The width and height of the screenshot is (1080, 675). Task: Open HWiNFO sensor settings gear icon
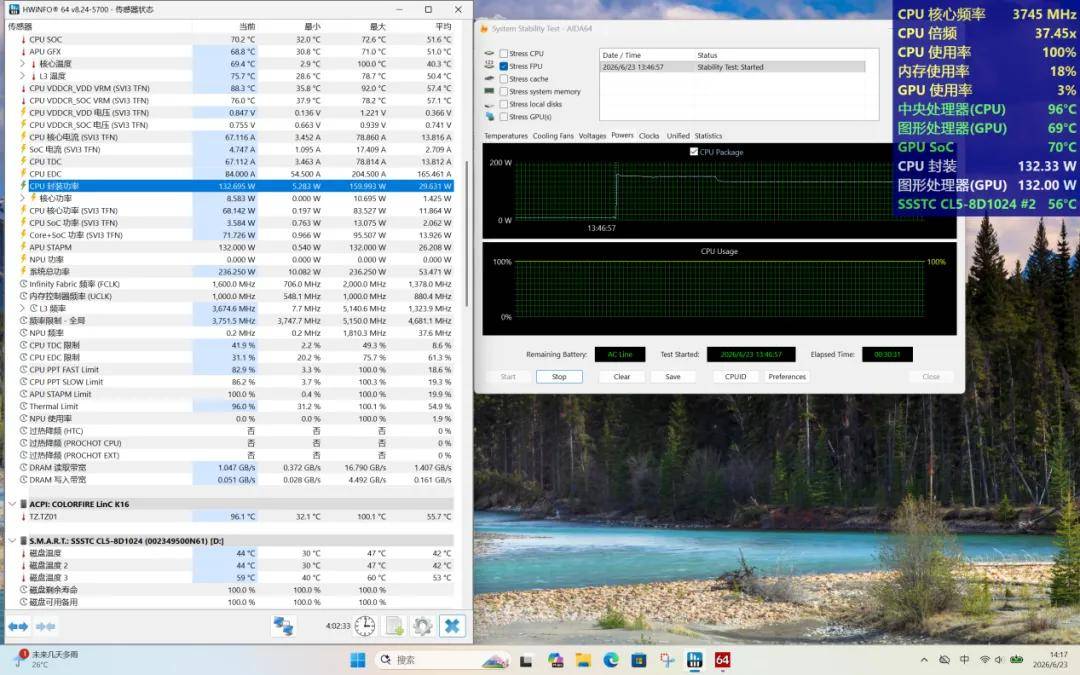(422, 625)
